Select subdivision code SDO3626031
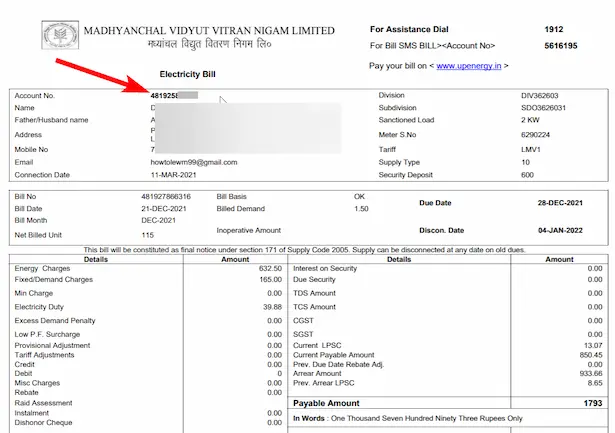Image resolution: width=615 pixels, height=433 pixels. [543, 108]
